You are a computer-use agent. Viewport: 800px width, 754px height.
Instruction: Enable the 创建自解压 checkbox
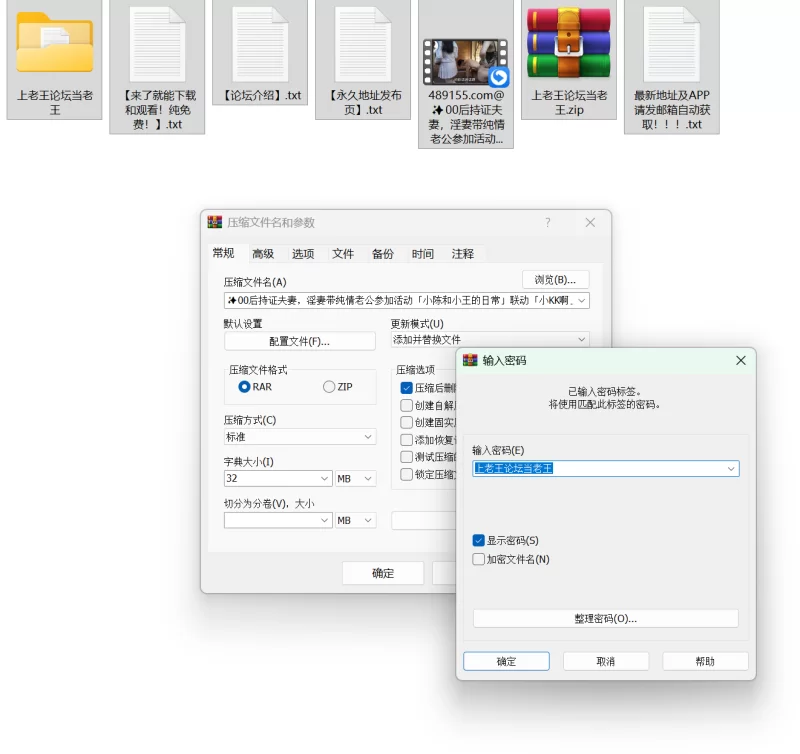point(407,405)
